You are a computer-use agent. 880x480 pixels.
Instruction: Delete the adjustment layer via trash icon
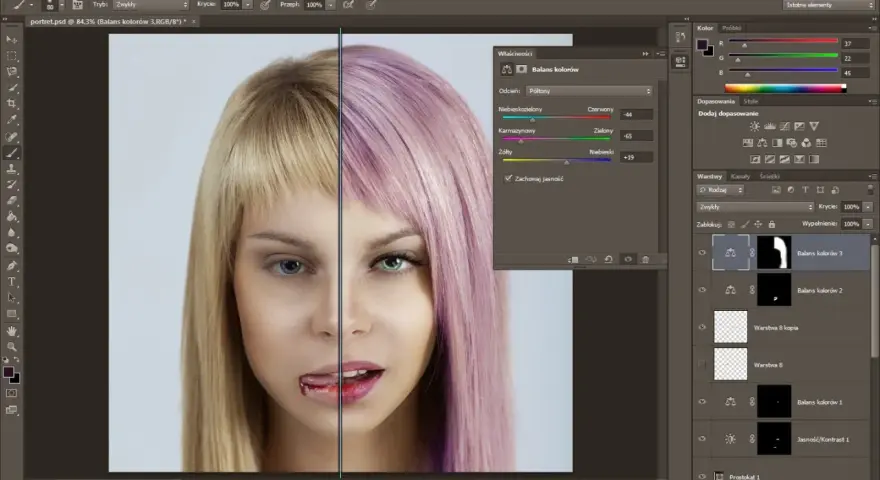645,259
